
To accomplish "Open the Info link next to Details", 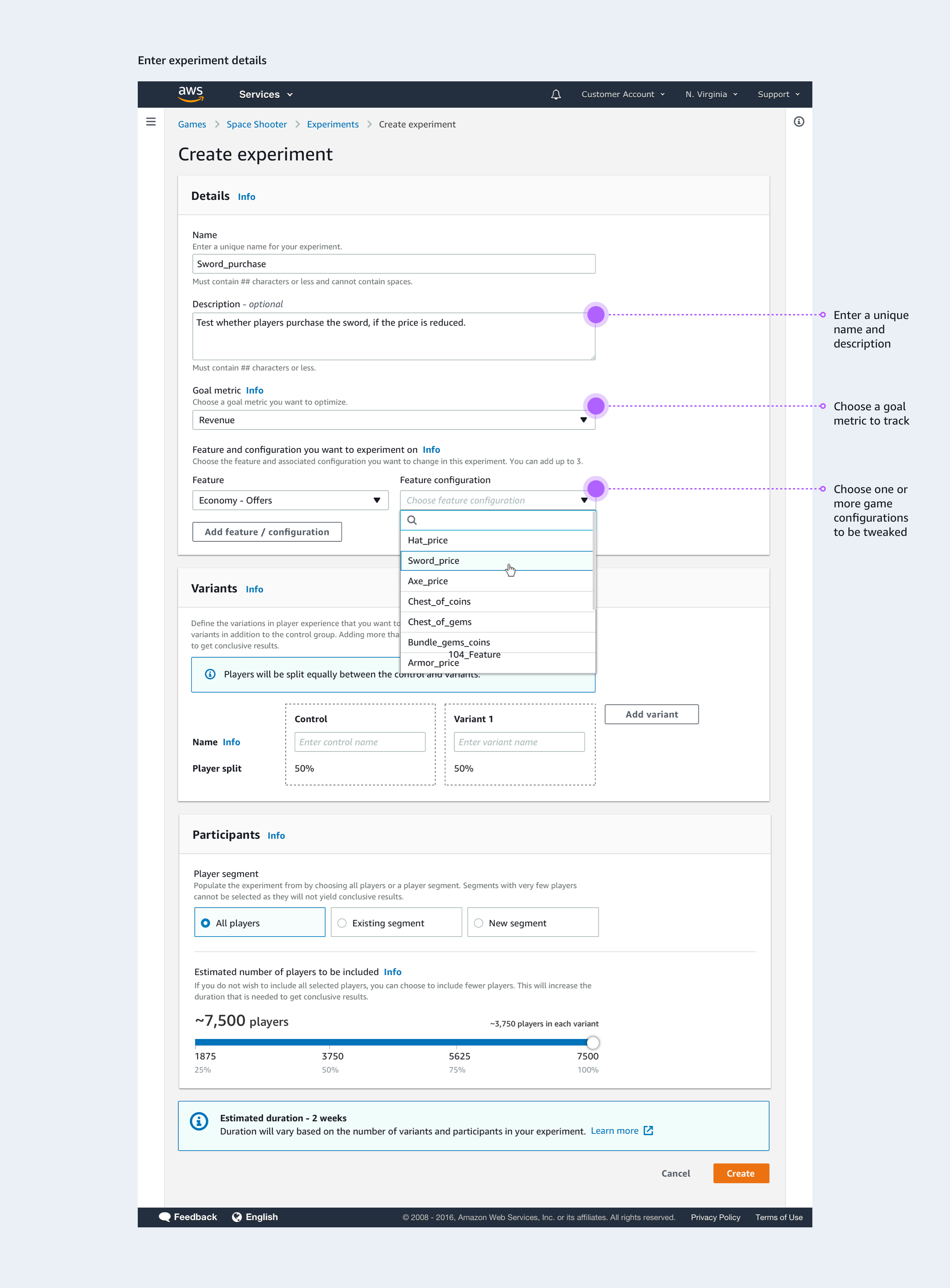I will click(247, 197).
